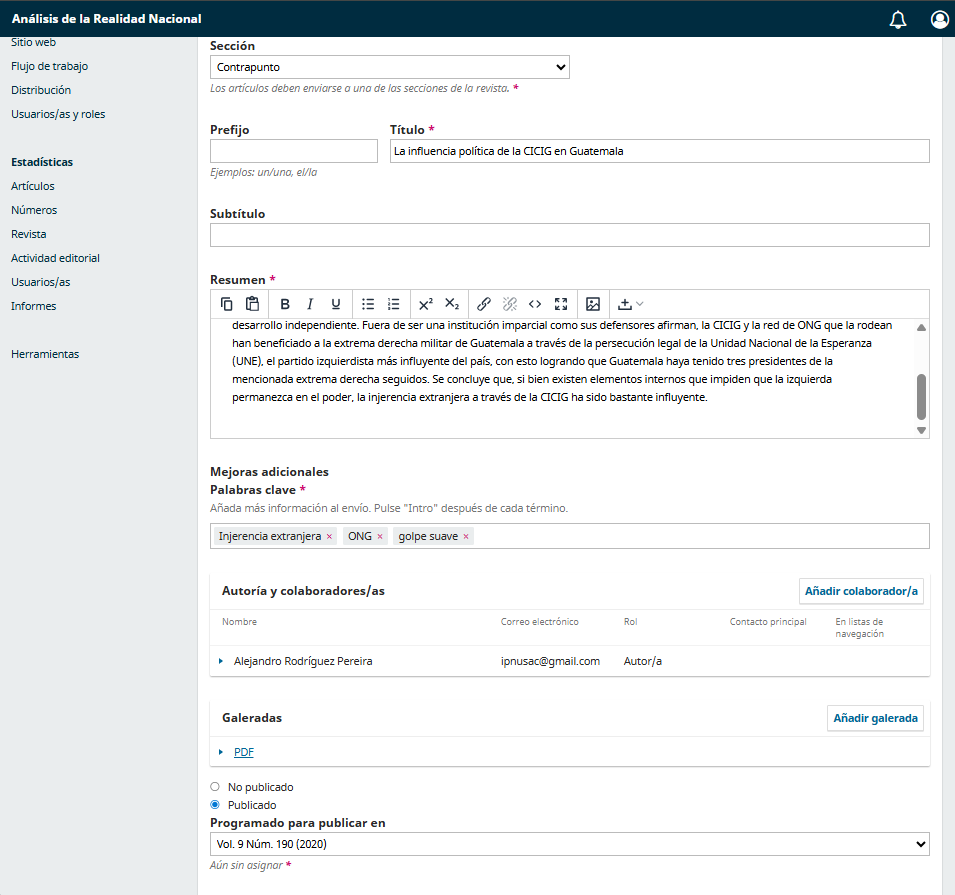Open the 'Programado para publicar en' dropdown
The height and width of the screenshot is (895, 955).
[x=569, y=844]
